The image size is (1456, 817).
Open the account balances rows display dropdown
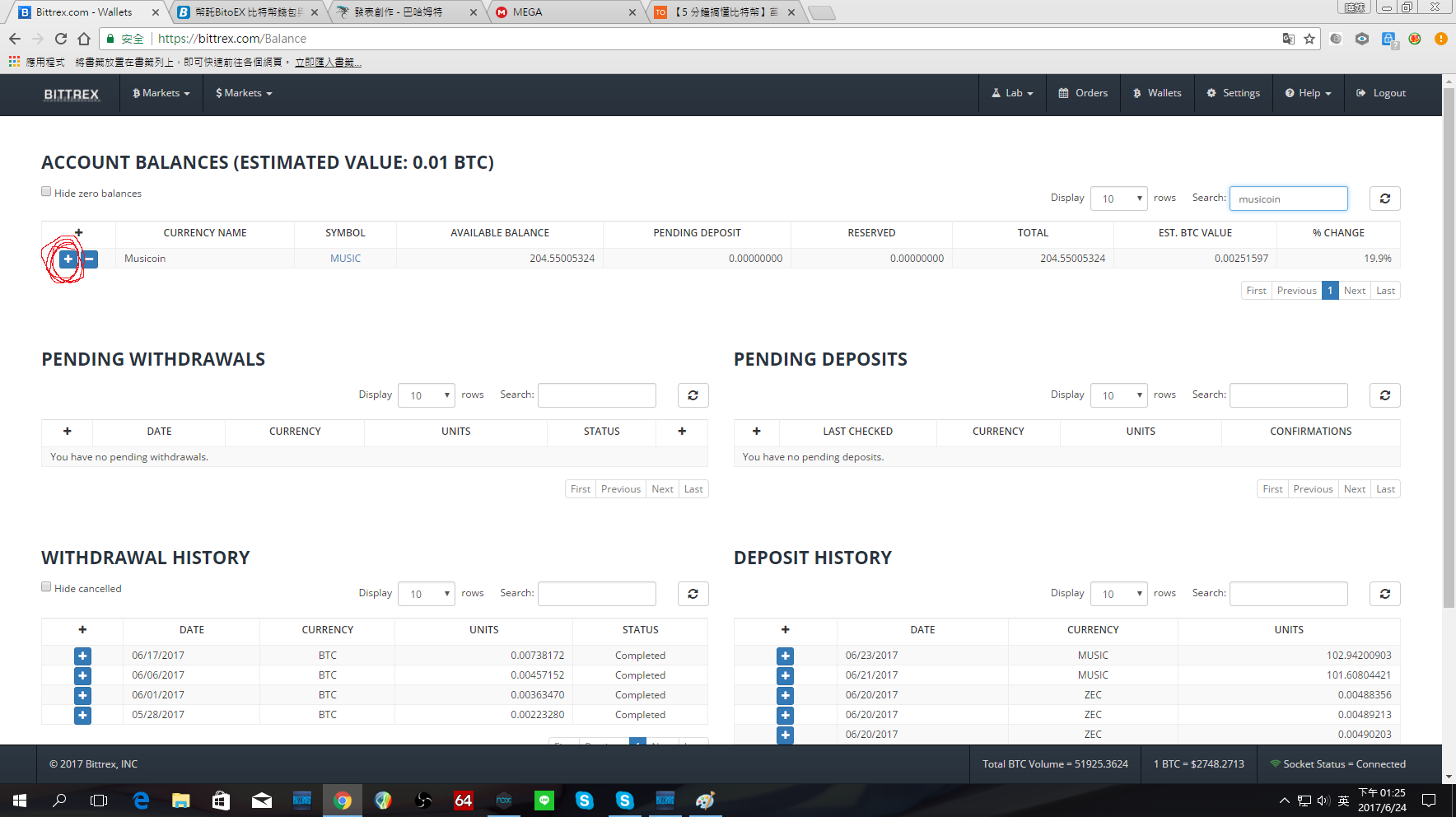pos(1118,198)
